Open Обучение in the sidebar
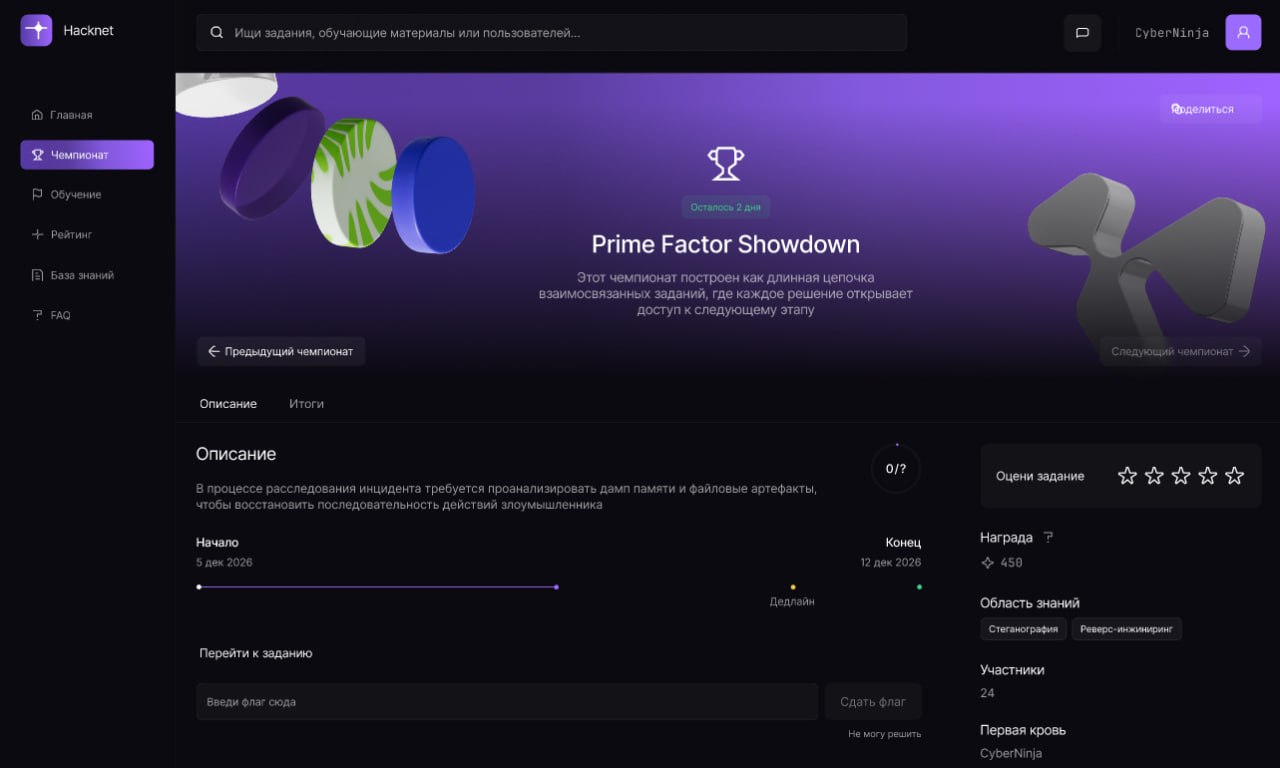This screenshot has height=768, width=1280. pos(87,195)
